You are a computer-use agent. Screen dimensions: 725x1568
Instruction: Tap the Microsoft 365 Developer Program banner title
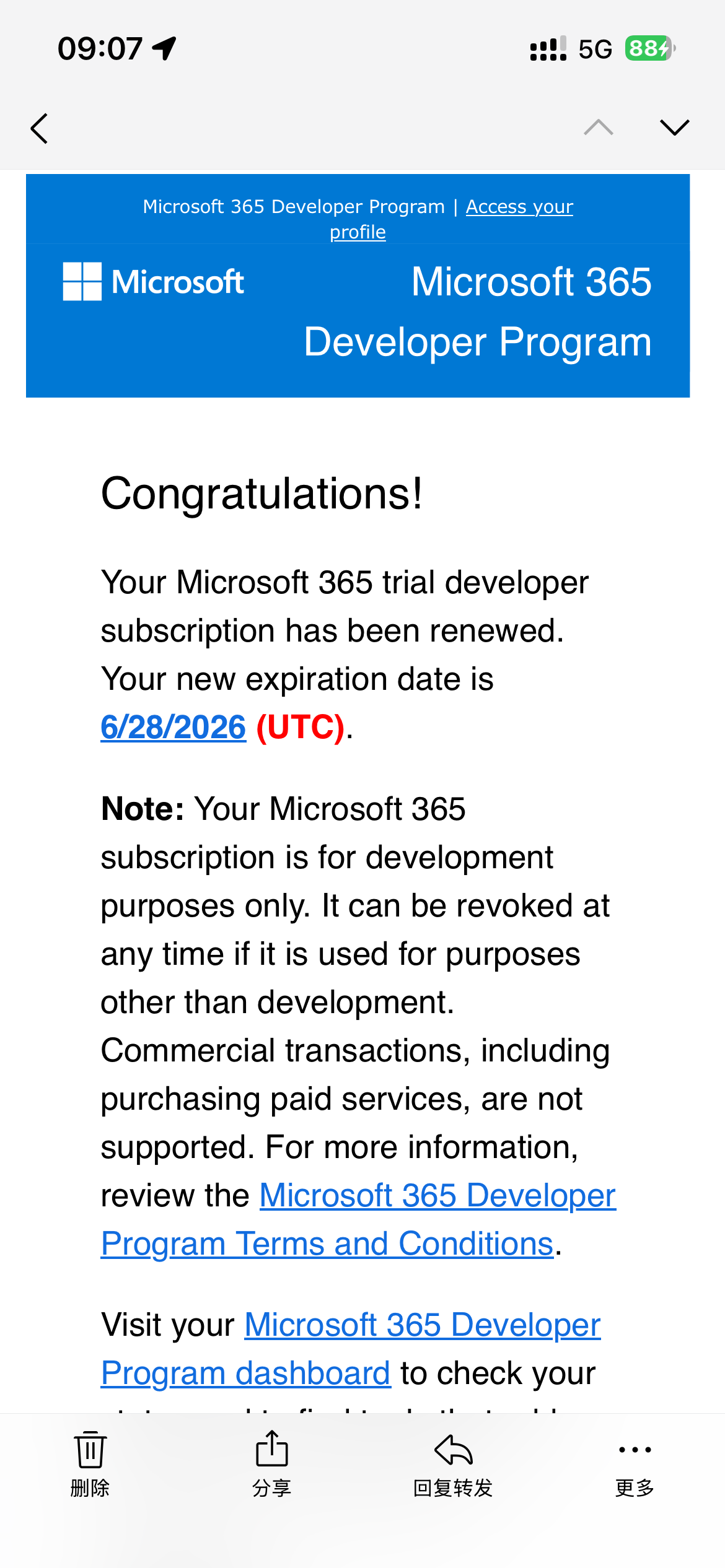pos(478,311)
